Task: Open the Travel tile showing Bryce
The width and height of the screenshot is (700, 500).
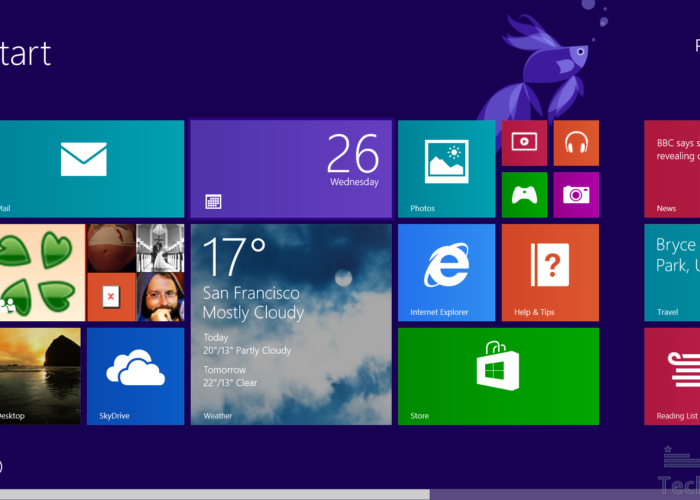Action: click(672, 272)
